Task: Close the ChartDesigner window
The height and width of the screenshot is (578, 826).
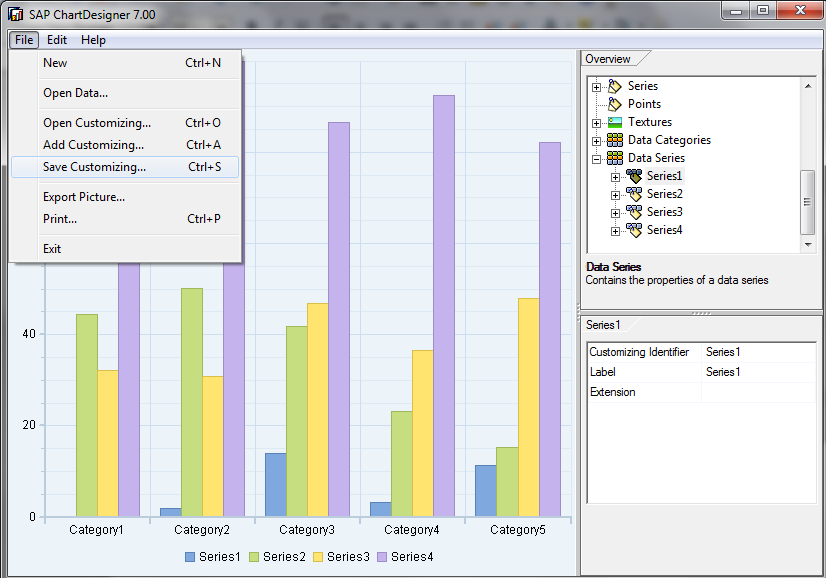Action: click(x=800, y=11)
